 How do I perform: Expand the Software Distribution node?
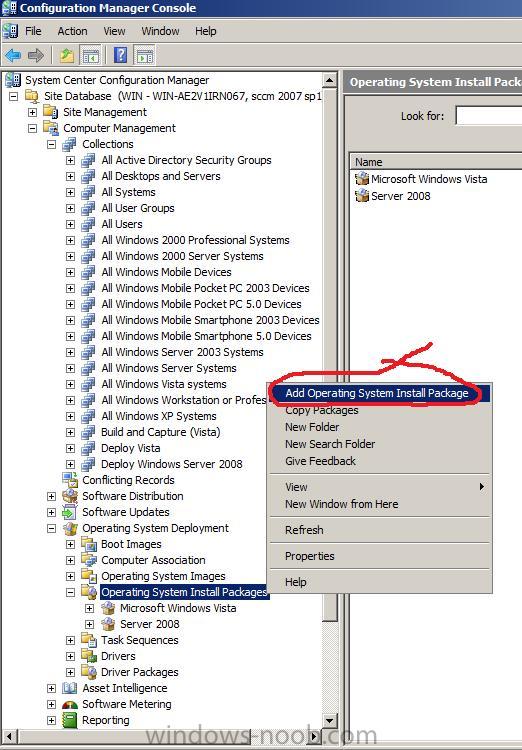pyautogui.click(x=51, y=496)
